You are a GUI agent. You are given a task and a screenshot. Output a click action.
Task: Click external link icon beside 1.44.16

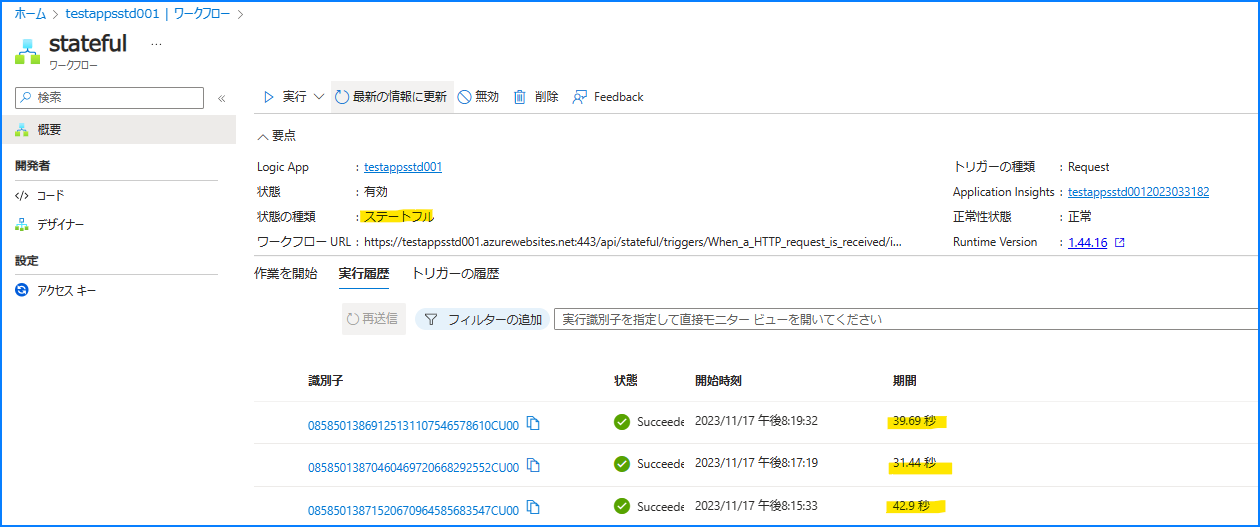(1119, 242)
